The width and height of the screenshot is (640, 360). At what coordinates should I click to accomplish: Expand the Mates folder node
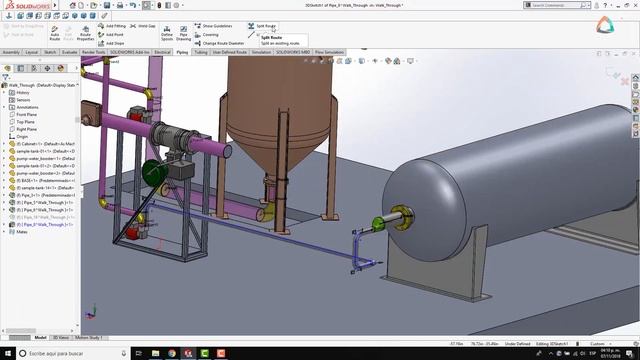(4, 232)
